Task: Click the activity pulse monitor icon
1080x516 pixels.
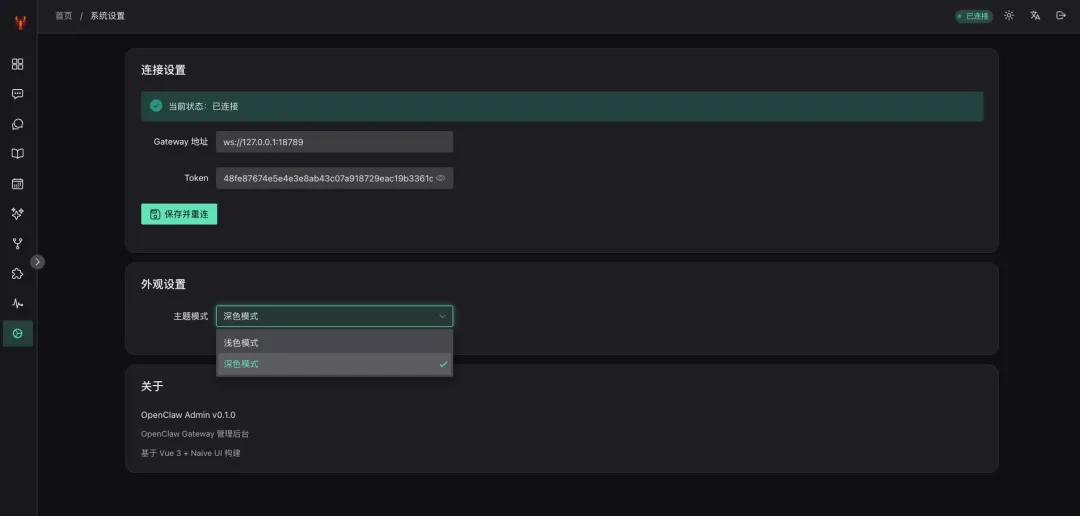Action: tap(17, 303)
